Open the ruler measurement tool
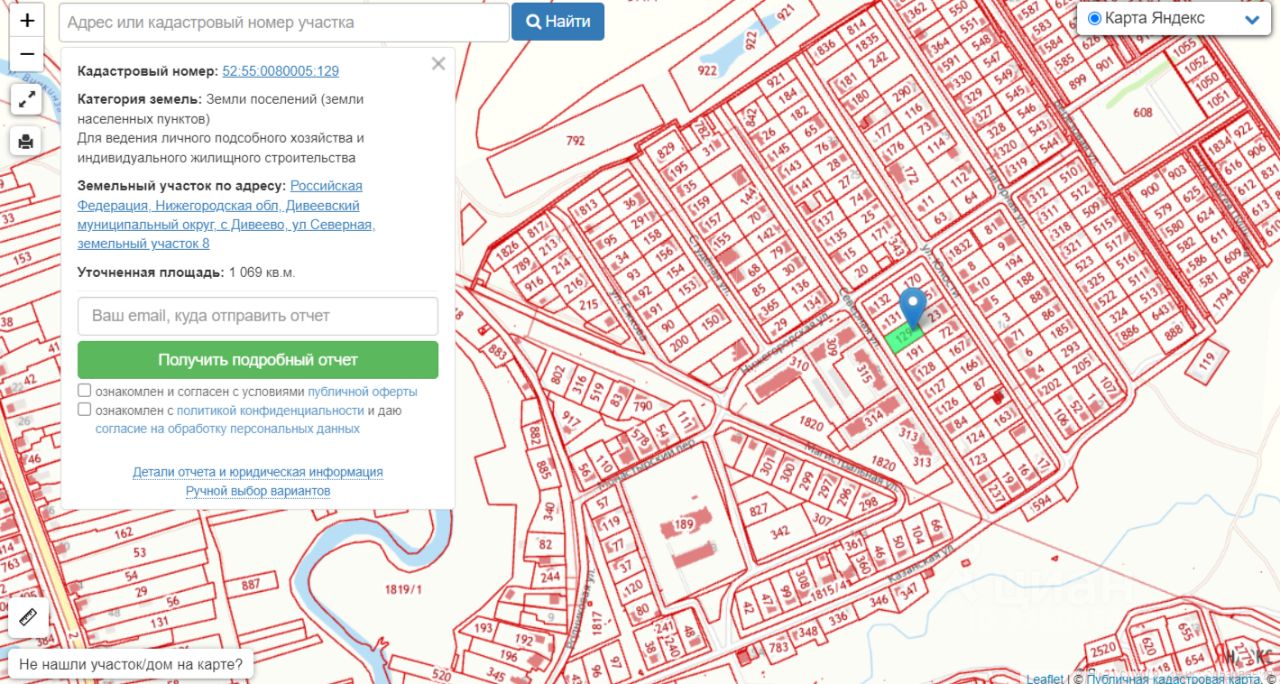This screenshot has width=1280, height=684. (27, 618)
